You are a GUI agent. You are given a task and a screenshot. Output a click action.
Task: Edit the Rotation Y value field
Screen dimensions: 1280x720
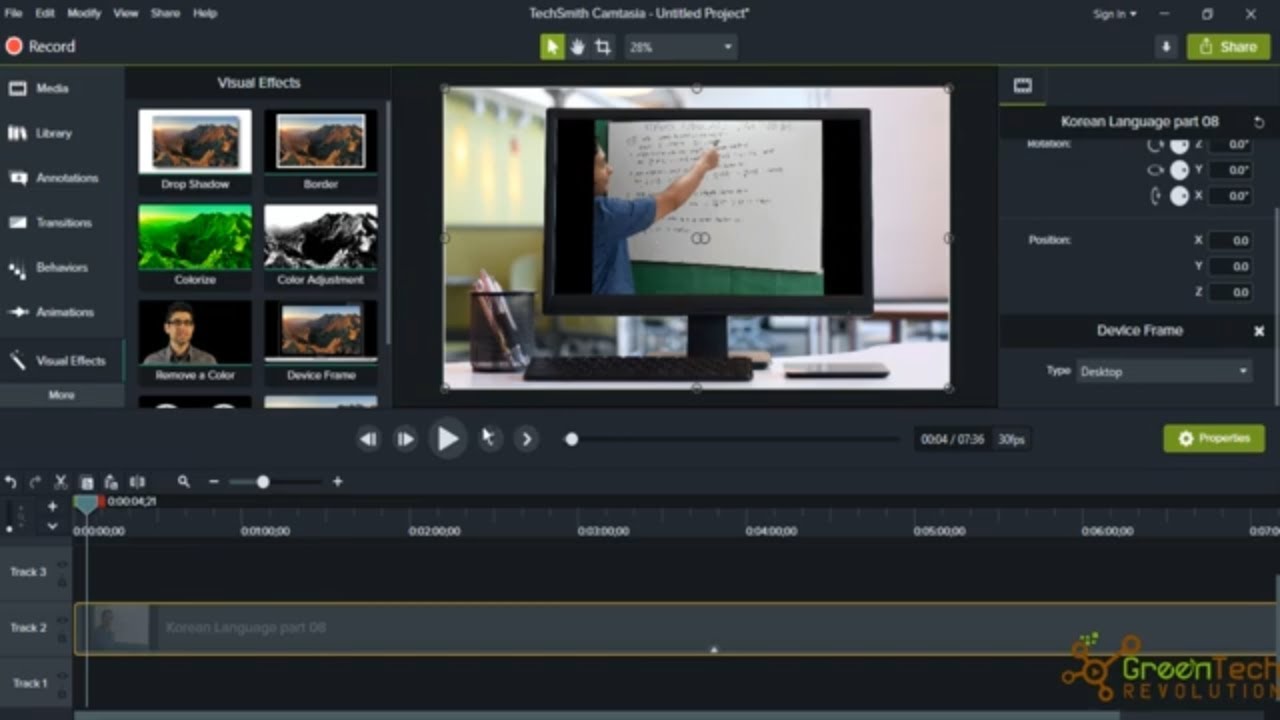click(1230, 170)
